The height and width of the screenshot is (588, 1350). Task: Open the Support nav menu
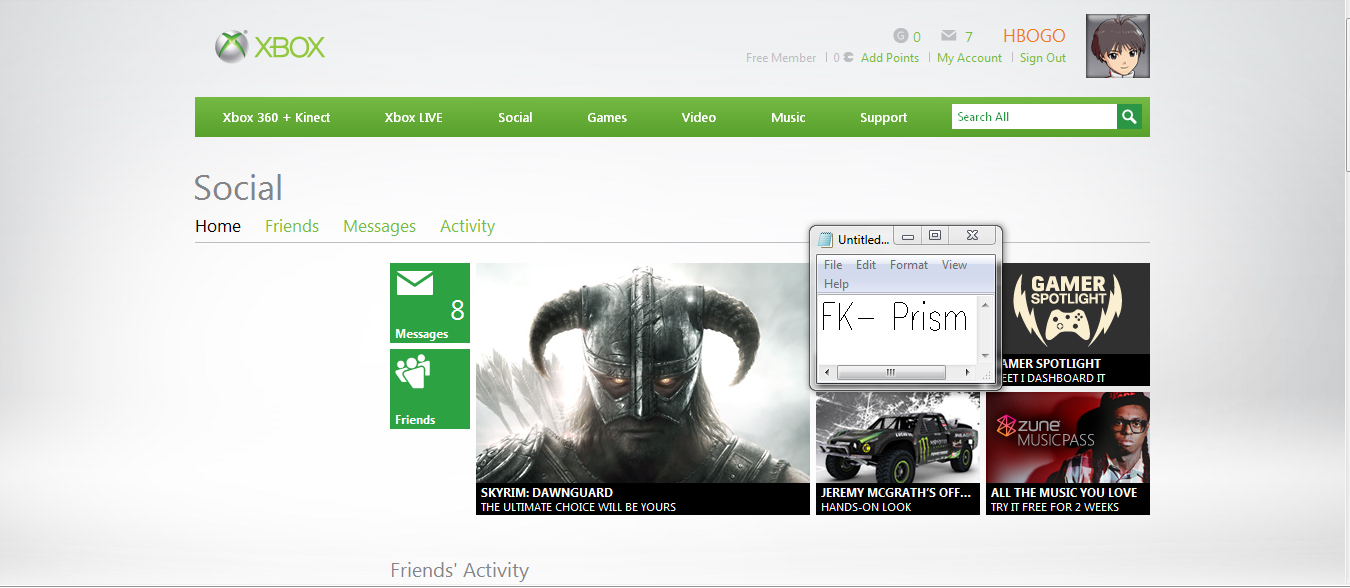(x=884, y=117)
